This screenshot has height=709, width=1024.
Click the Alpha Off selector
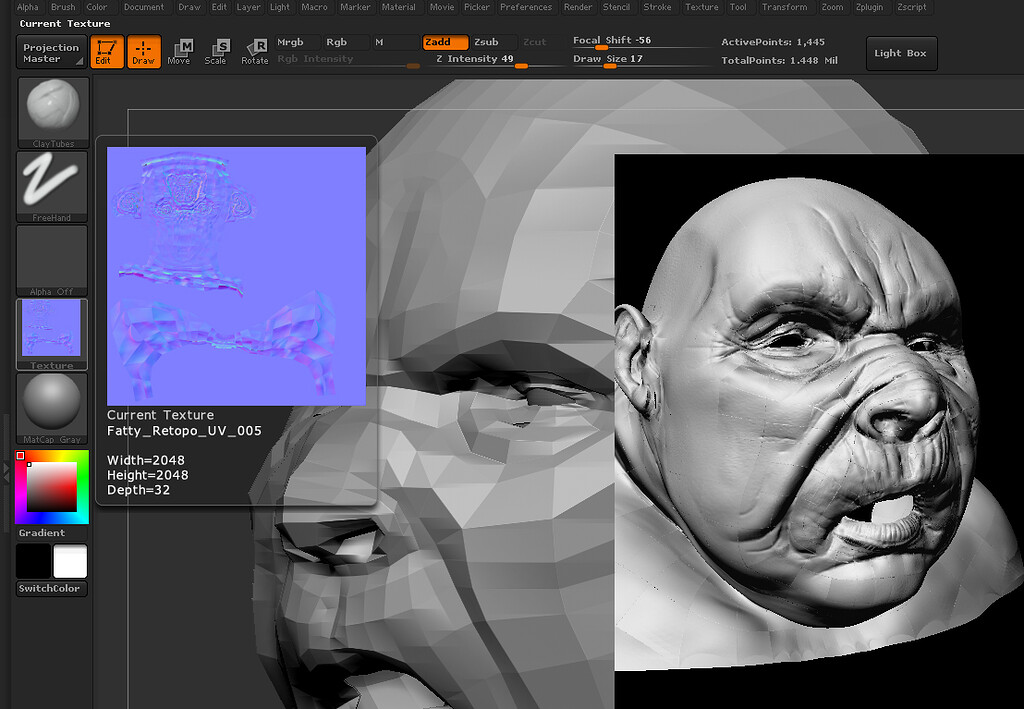click(51, 258)
